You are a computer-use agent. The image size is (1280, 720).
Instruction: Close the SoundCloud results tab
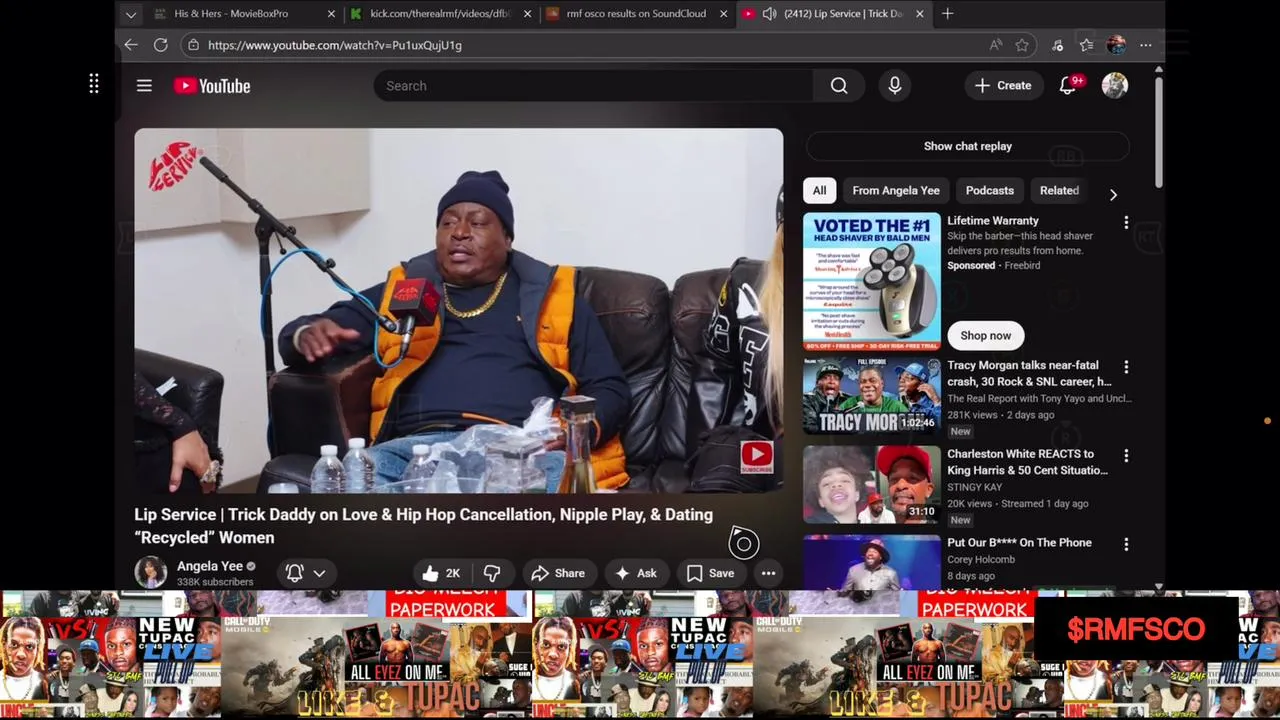coord(723,14)
